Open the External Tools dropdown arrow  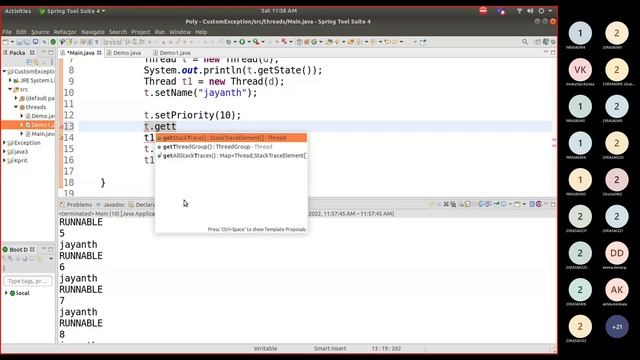263,42
